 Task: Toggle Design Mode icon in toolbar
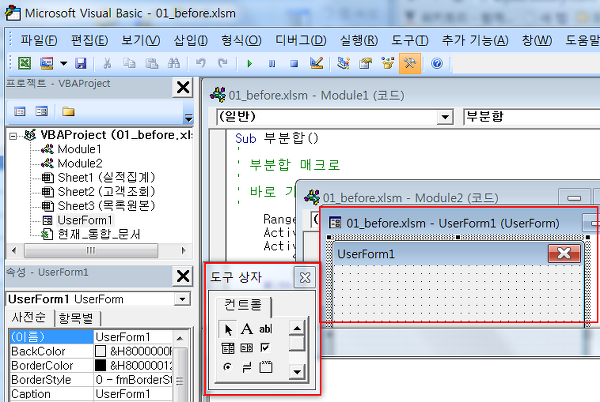317,63
